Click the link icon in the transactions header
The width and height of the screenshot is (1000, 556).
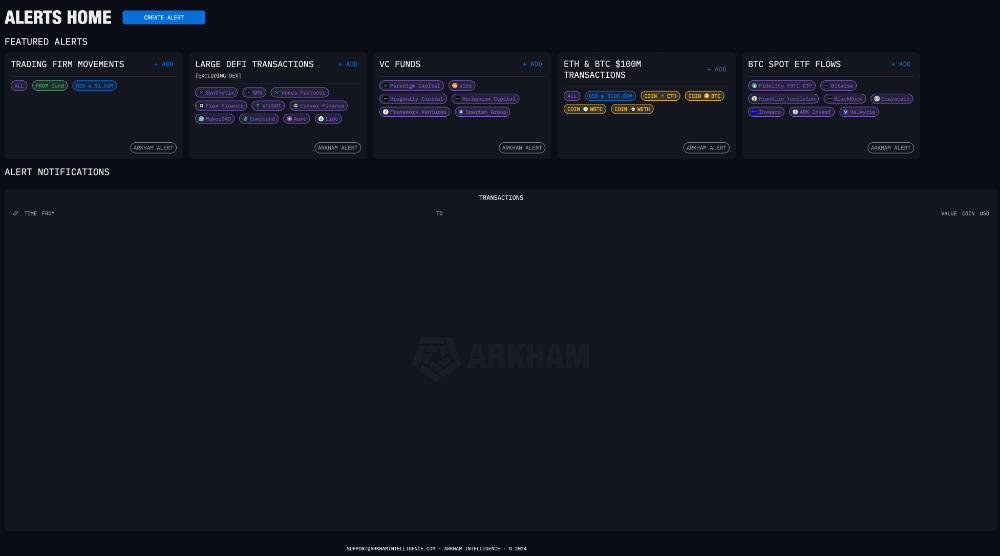[x=15, y=213]
